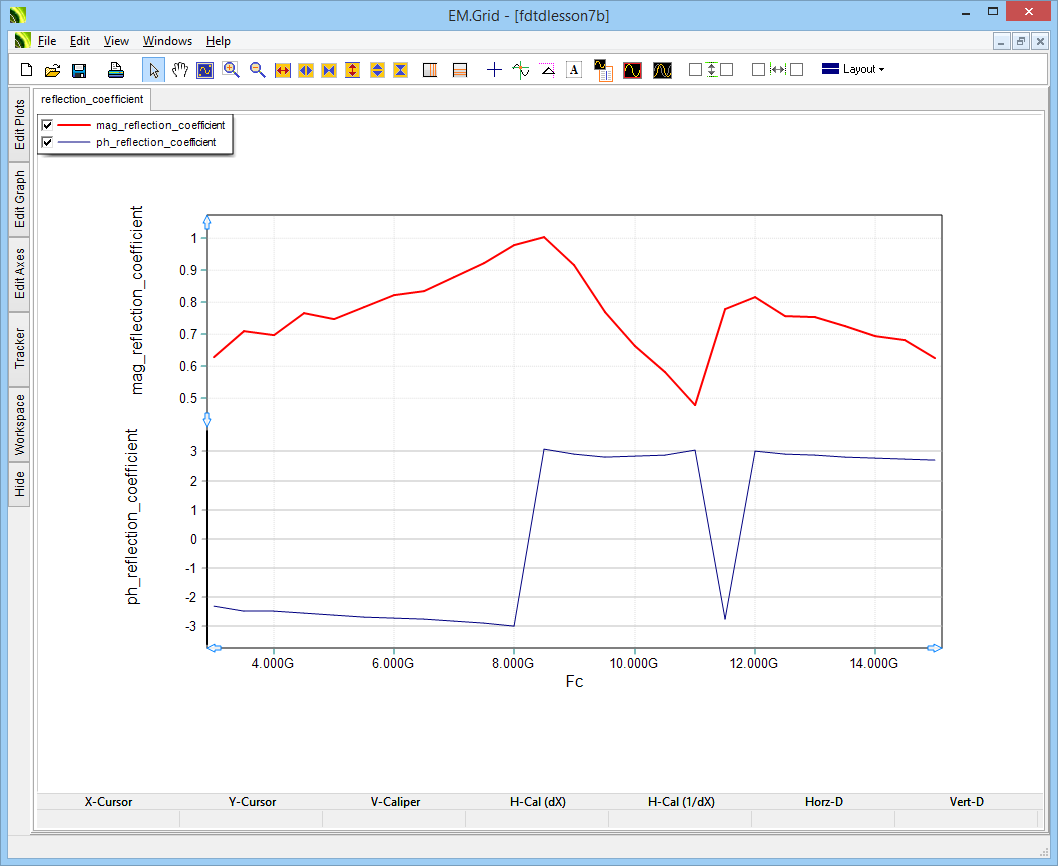The height and width of the screenshot is (866, 1058).
Task: Click the Fc x-axis label
Action: (574, 682)
